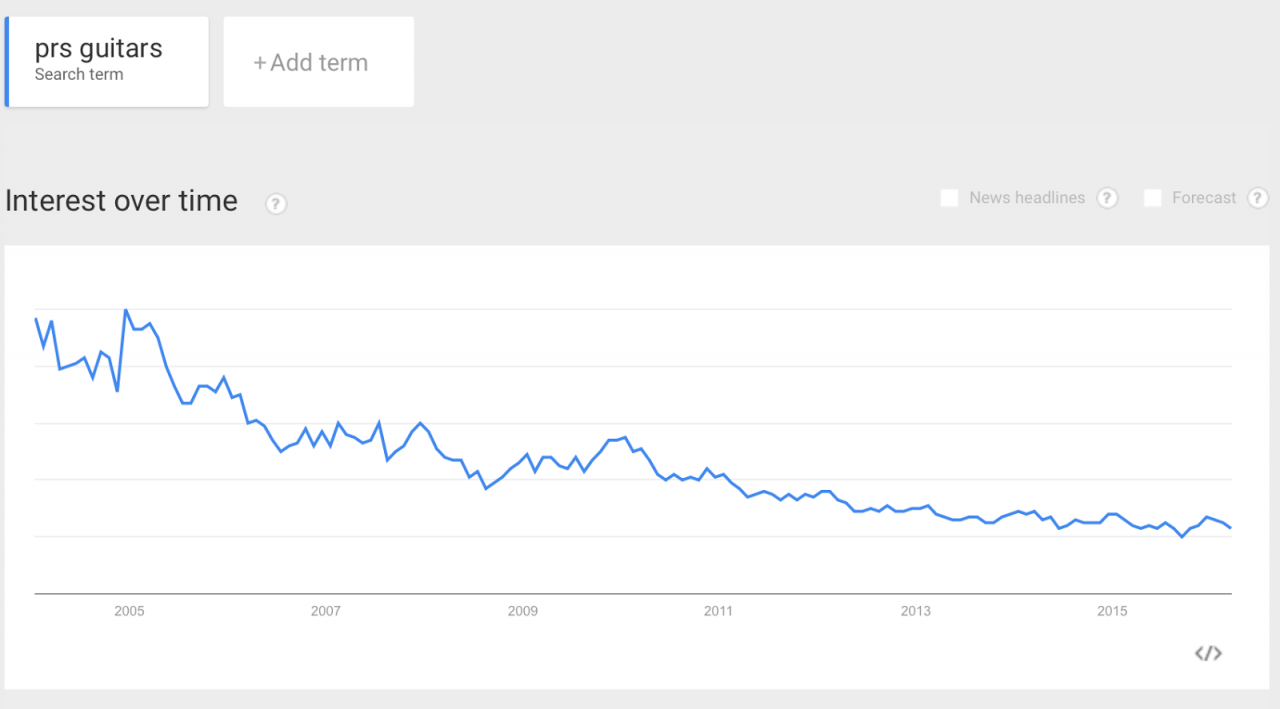Click the rightmost end of the trend line

click(1230, 528)
